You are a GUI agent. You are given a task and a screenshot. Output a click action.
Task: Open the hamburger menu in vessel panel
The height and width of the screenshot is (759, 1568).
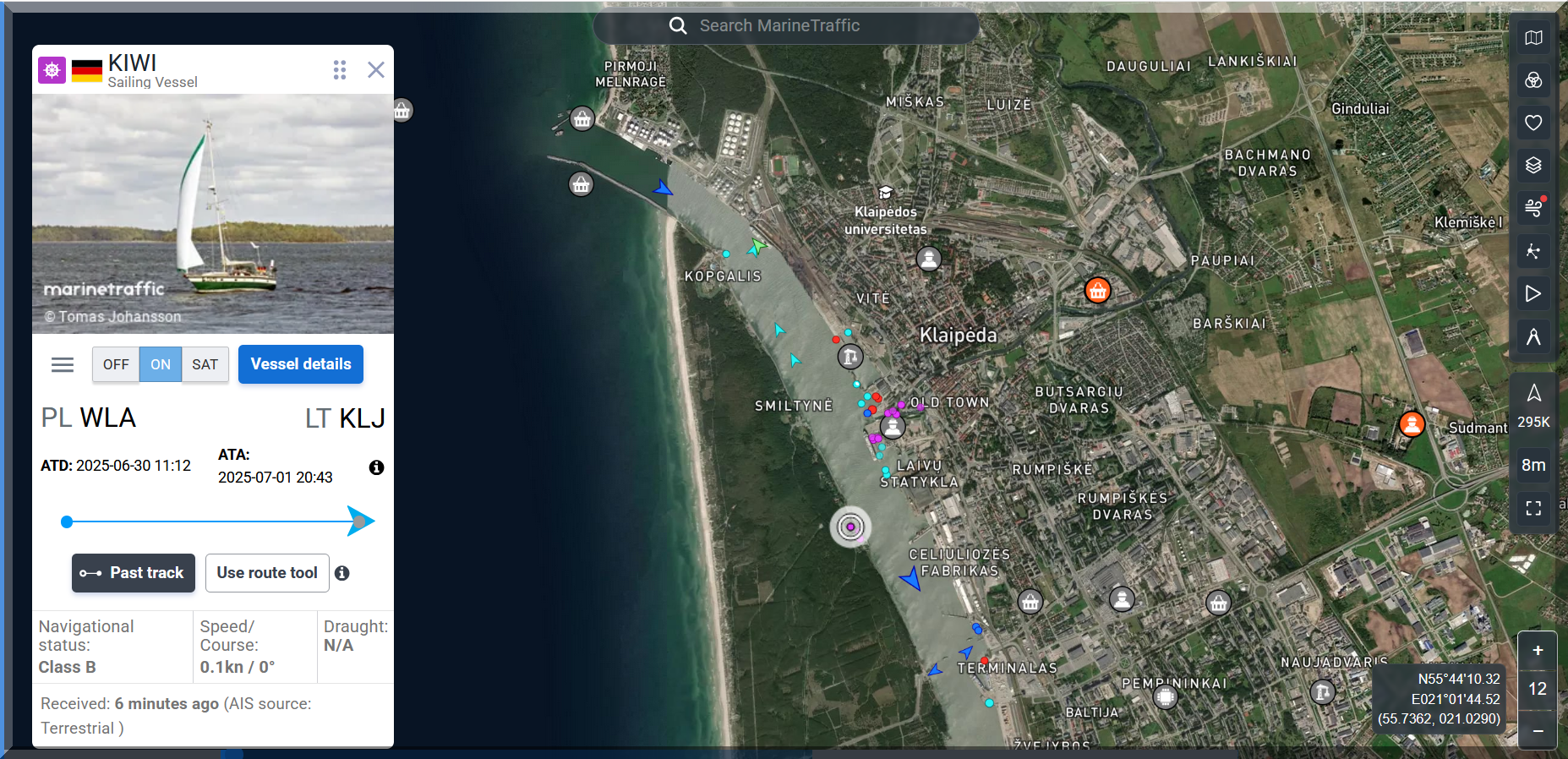63,364
